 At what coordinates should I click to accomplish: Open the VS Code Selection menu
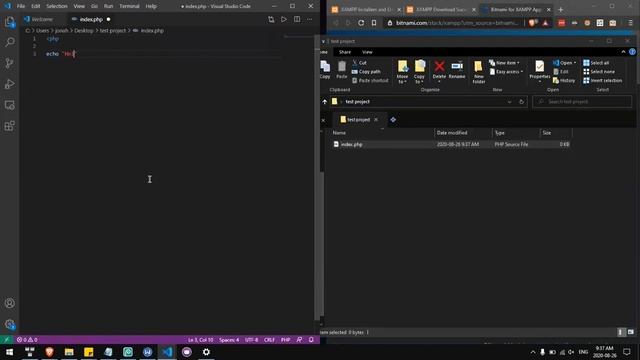(x=57, y=6)
